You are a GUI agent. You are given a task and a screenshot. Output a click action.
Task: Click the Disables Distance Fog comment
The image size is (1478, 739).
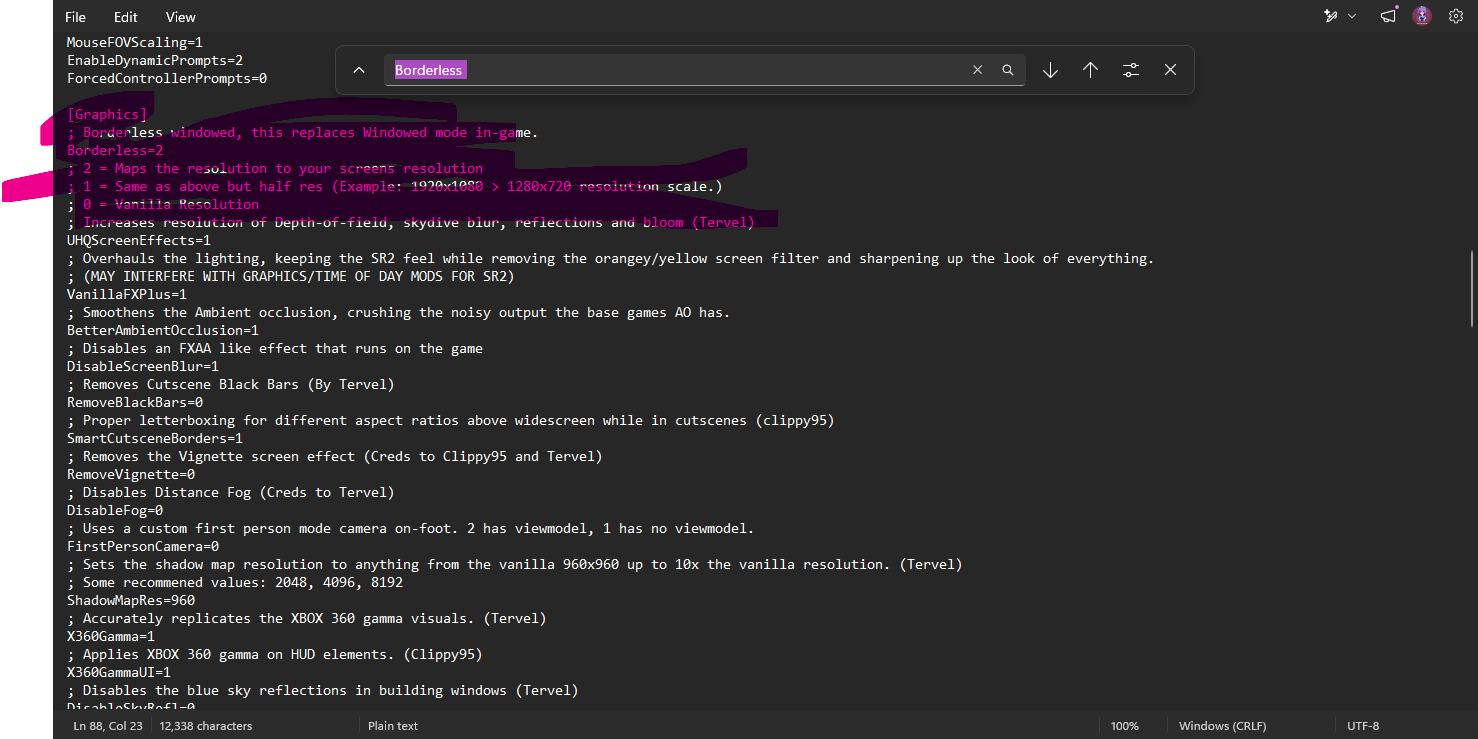231,492
